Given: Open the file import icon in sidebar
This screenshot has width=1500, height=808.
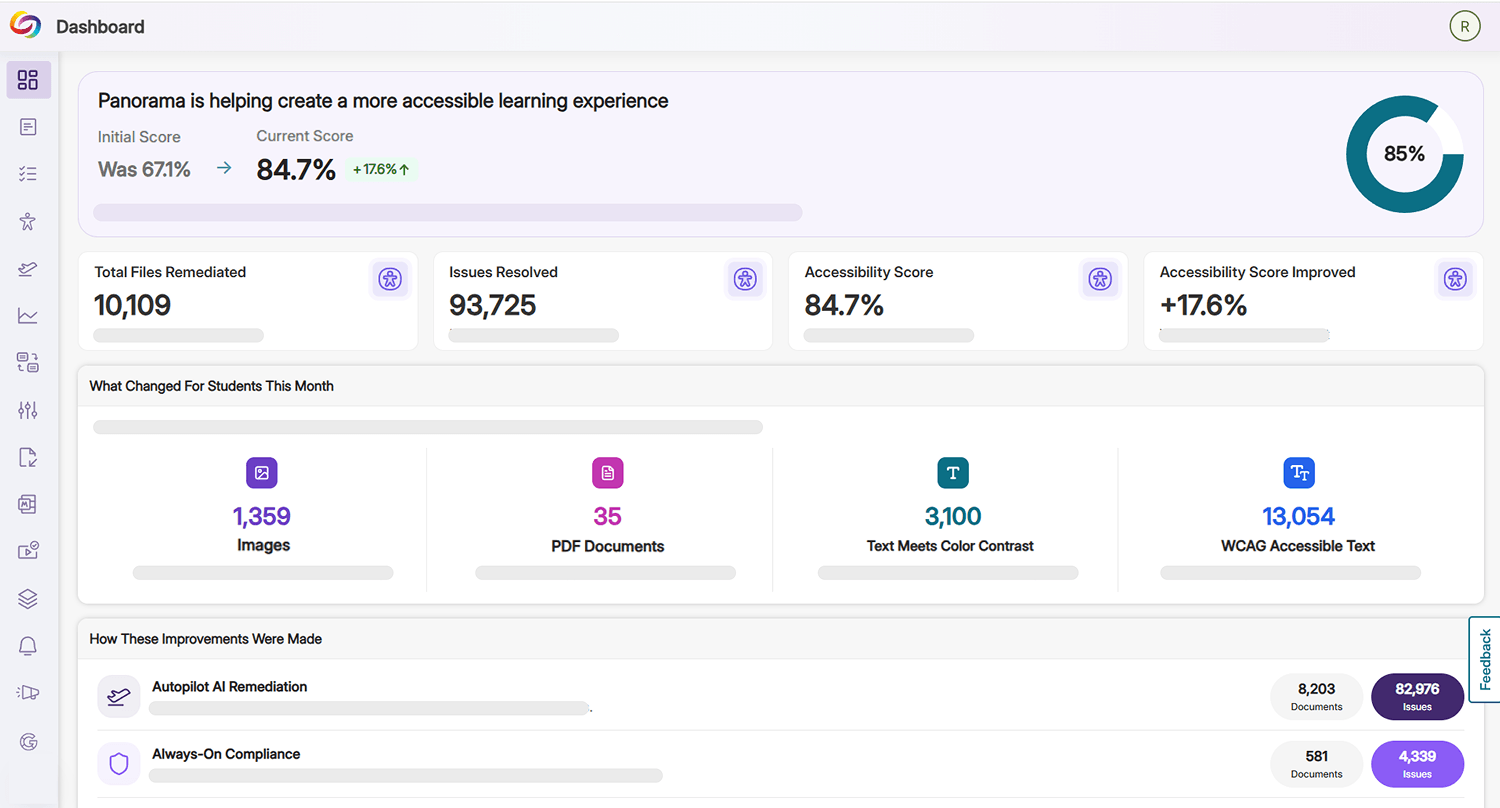Looking at the screenshot, I should click(x=28, y=458).
